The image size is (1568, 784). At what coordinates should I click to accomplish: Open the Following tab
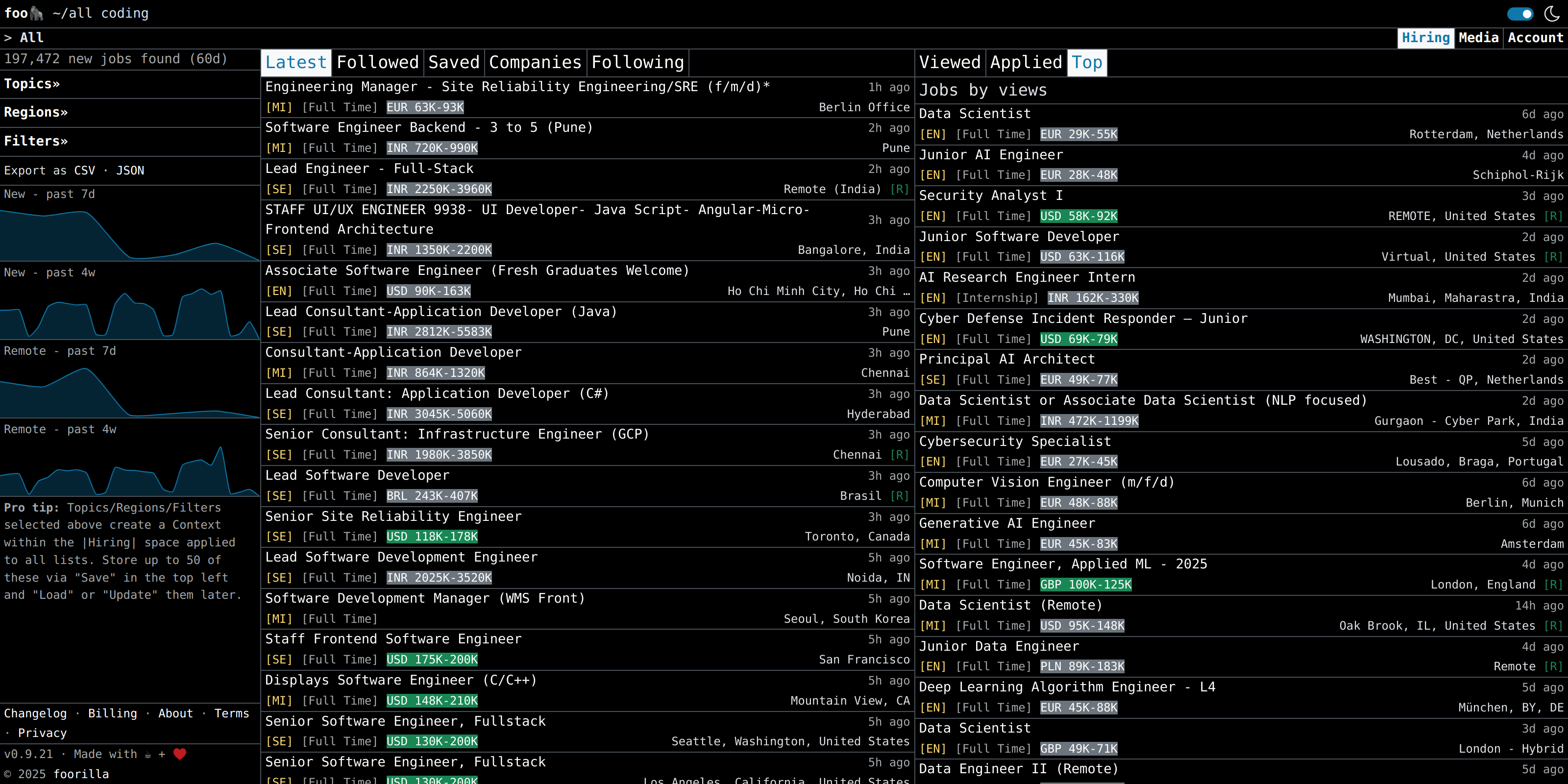[x=637, y=62]
